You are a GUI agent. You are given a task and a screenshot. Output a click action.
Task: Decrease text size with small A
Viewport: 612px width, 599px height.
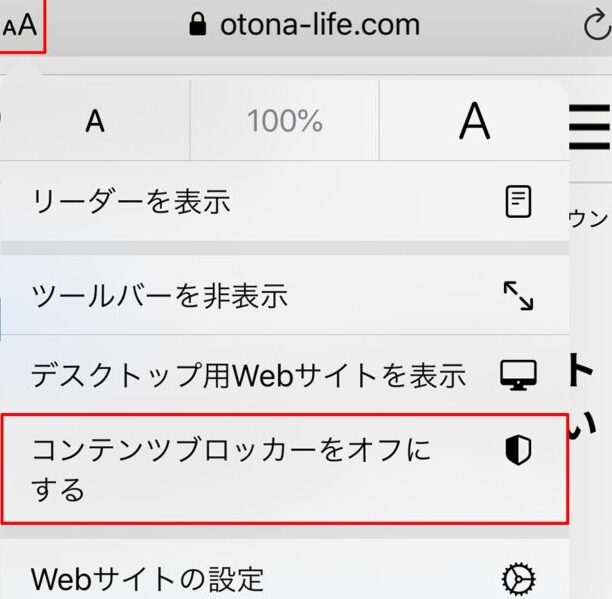(x=95, y=122)
